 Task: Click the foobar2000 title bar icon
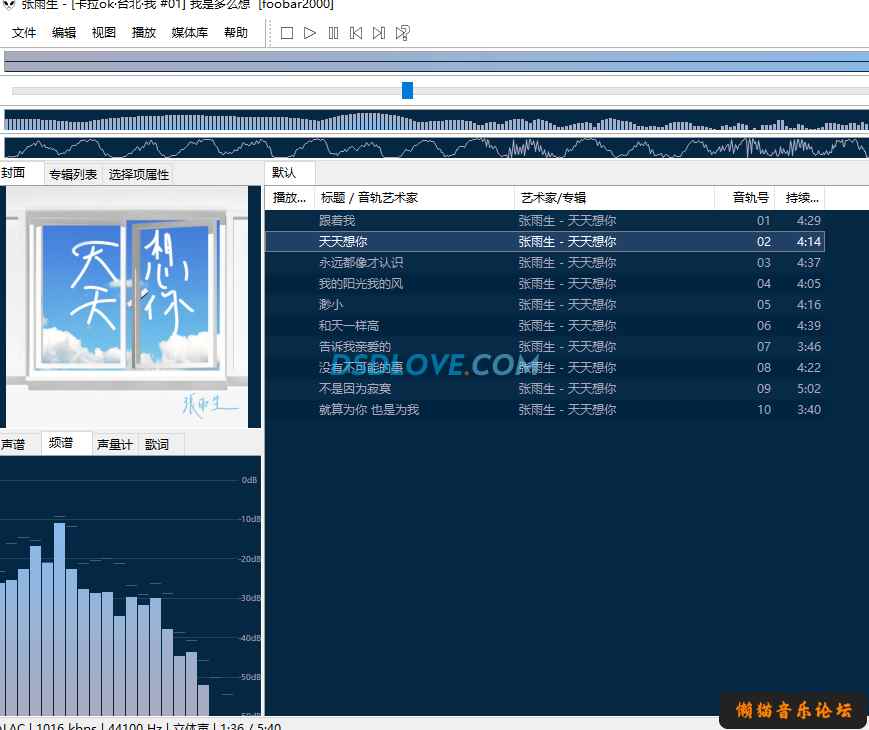[x=9, y=4]
